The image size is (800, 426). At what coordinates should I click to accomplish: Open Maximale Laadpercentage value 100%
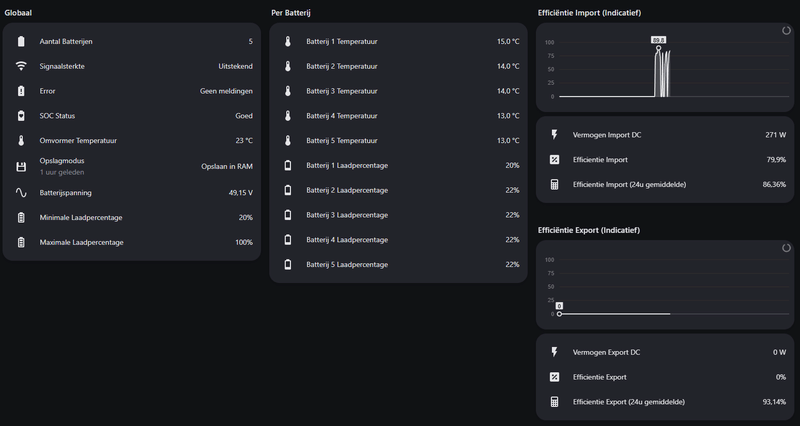243,242
